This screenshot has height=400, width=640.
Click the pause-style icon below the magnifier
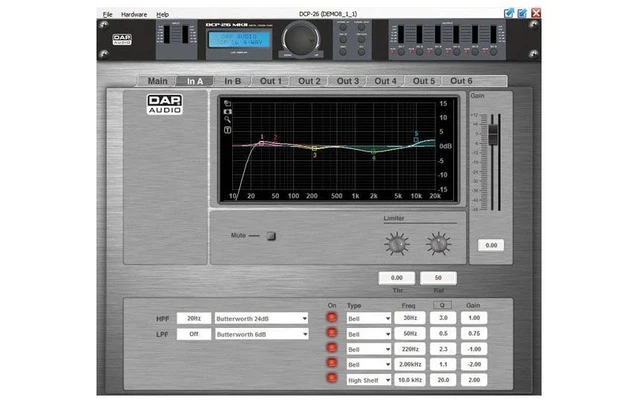point(227,130)
